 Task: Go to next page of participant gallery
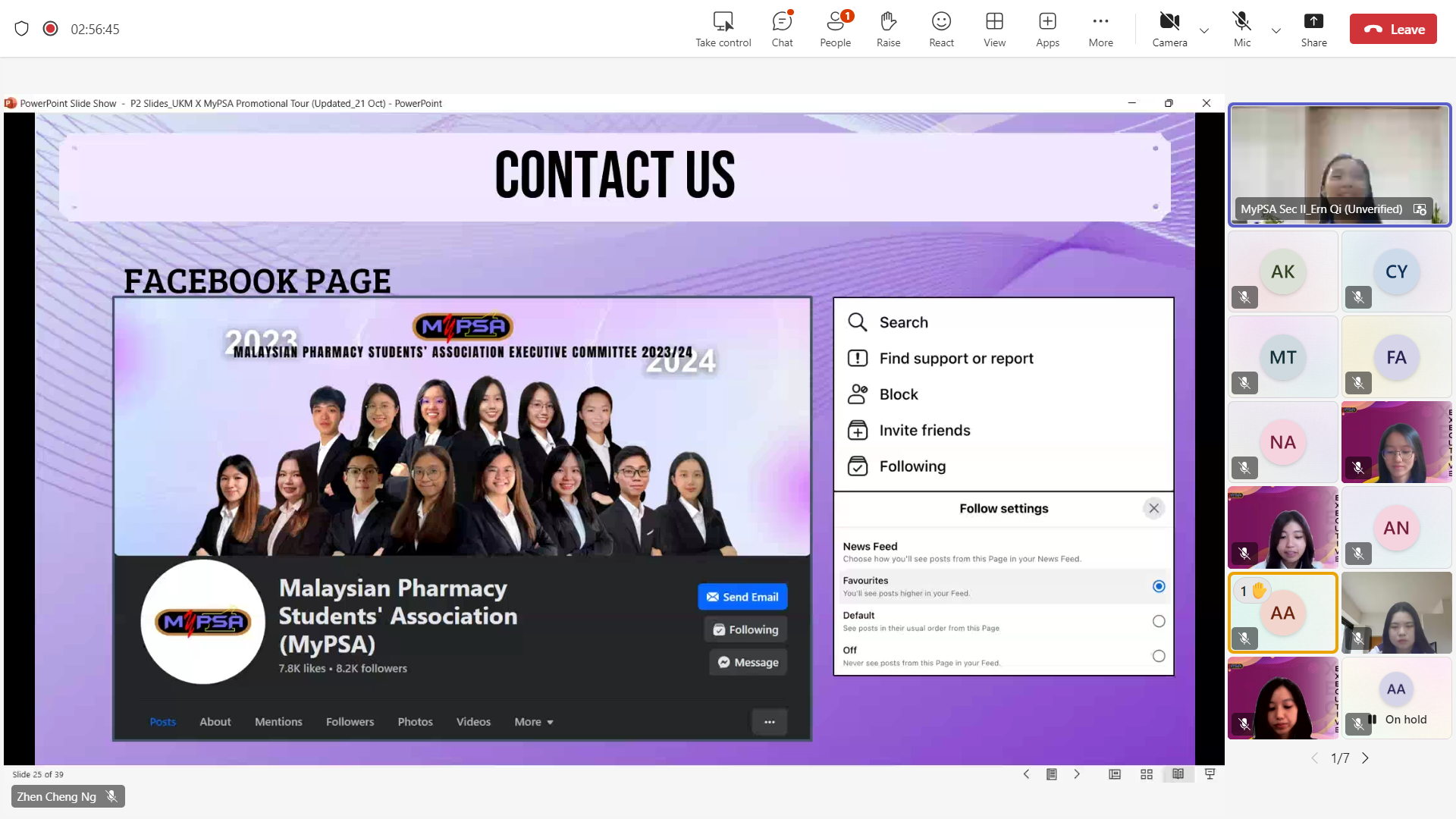pos(1366,758)
